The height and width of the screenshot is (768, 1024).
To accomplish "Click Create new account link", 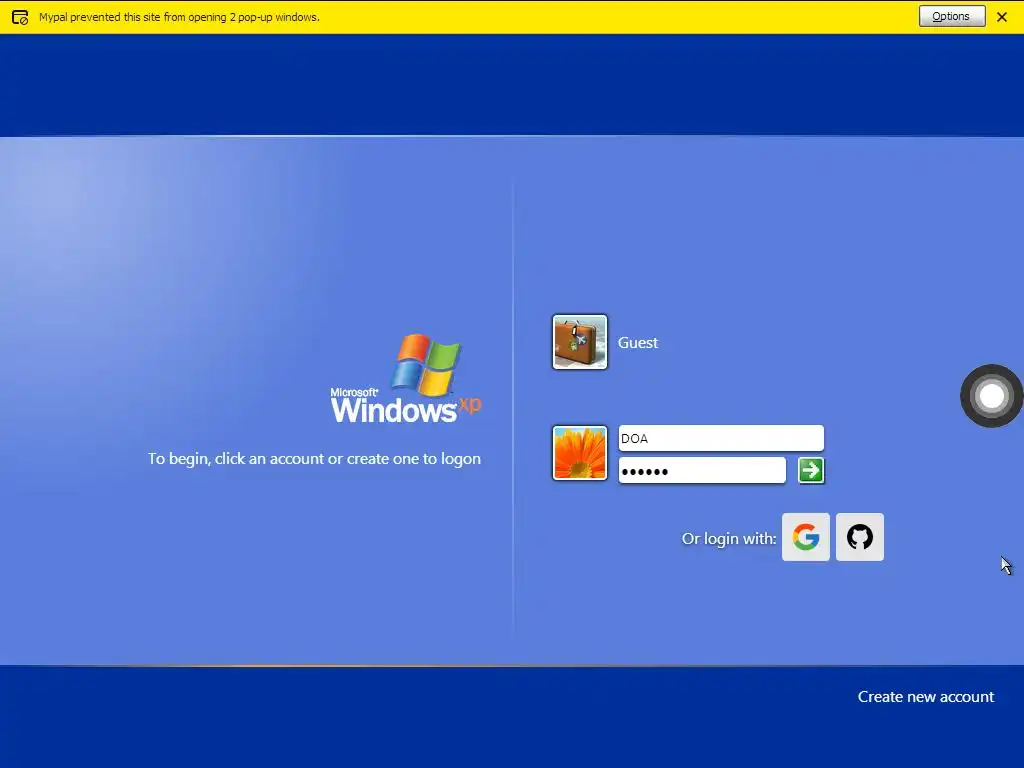I will pos(925,697).
